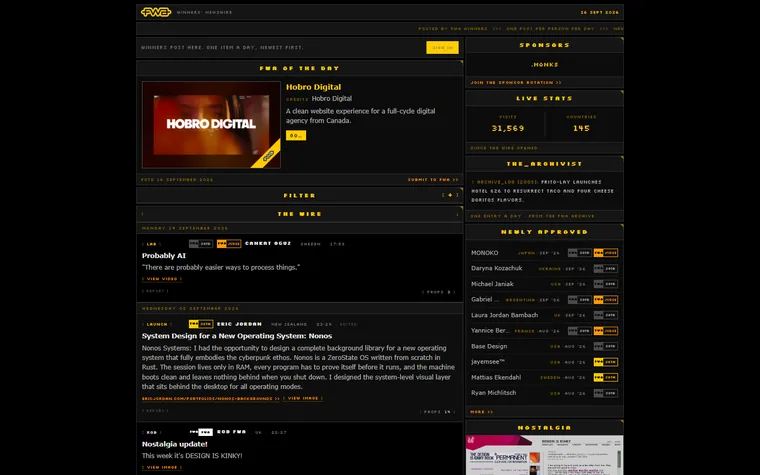This screenshot has width=760, height=475.
Task: Click the FWA Judge badge in Gabriel row
Action: click(x=606, y=300)
